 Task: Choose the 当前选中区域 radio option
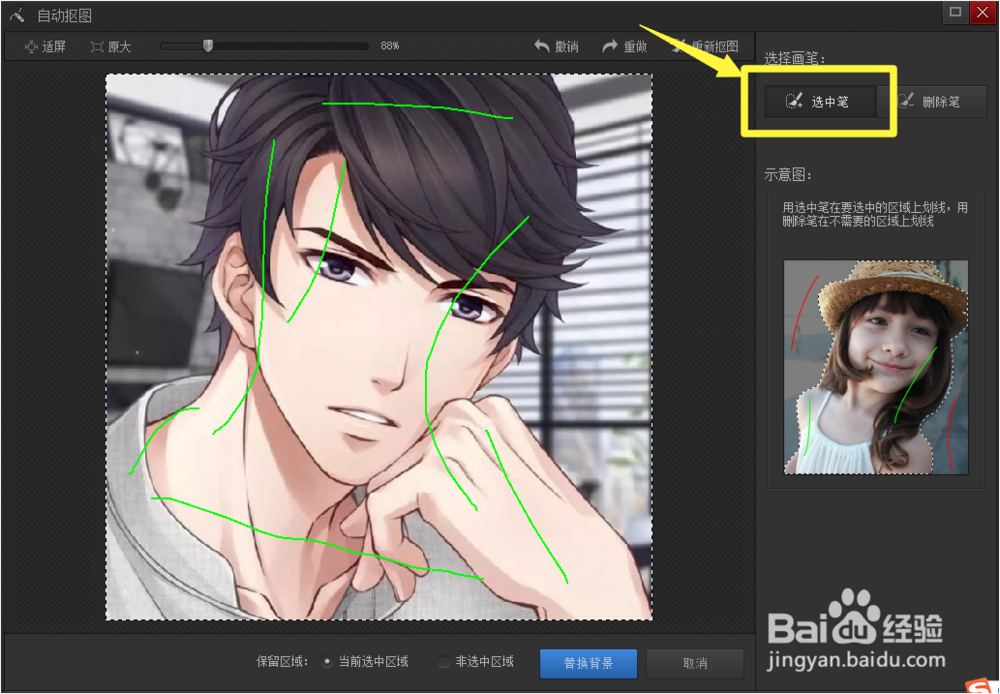click(x=366, y=661)
